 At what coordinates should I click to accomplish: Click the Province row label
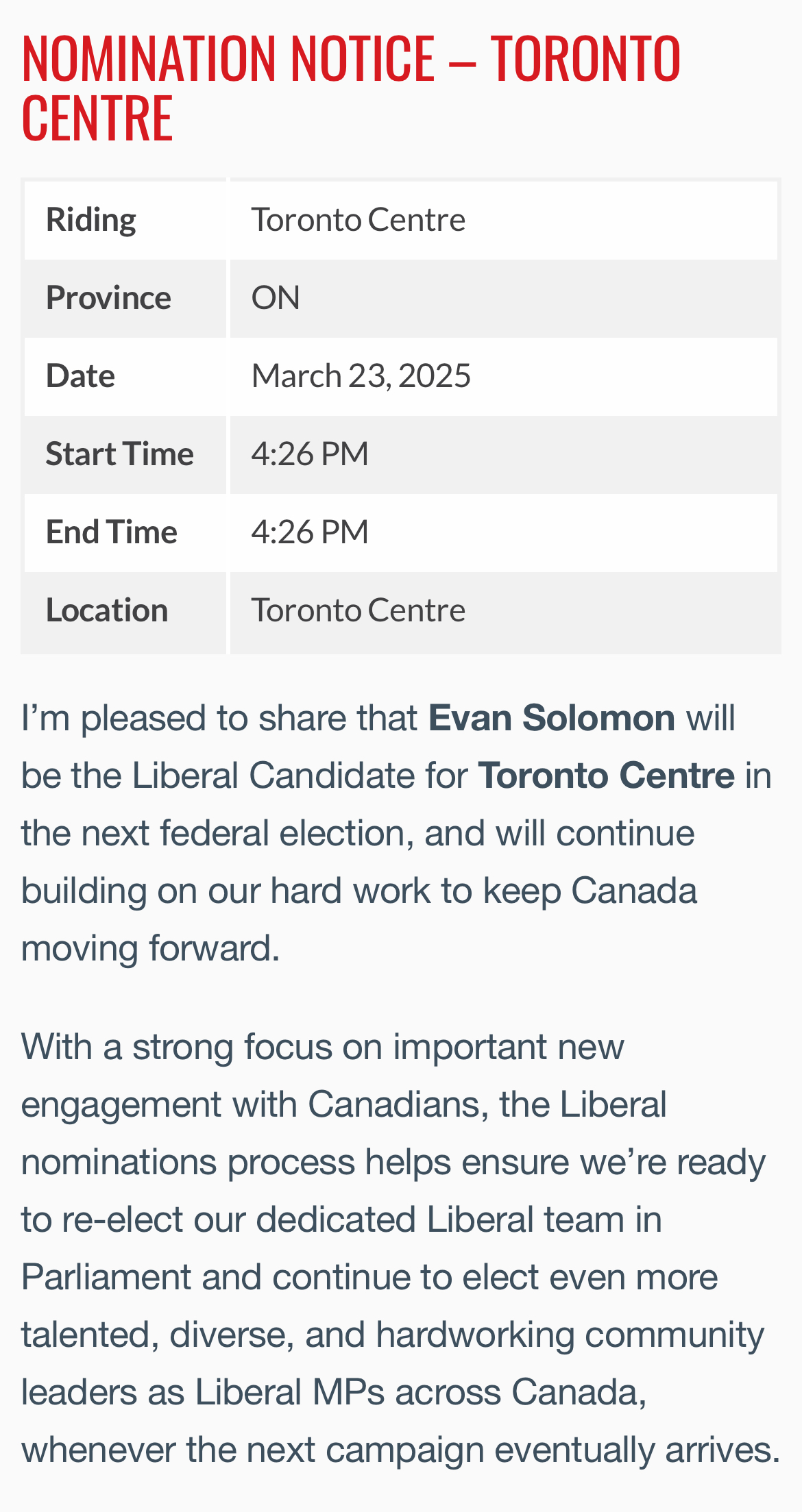[108, 298]
